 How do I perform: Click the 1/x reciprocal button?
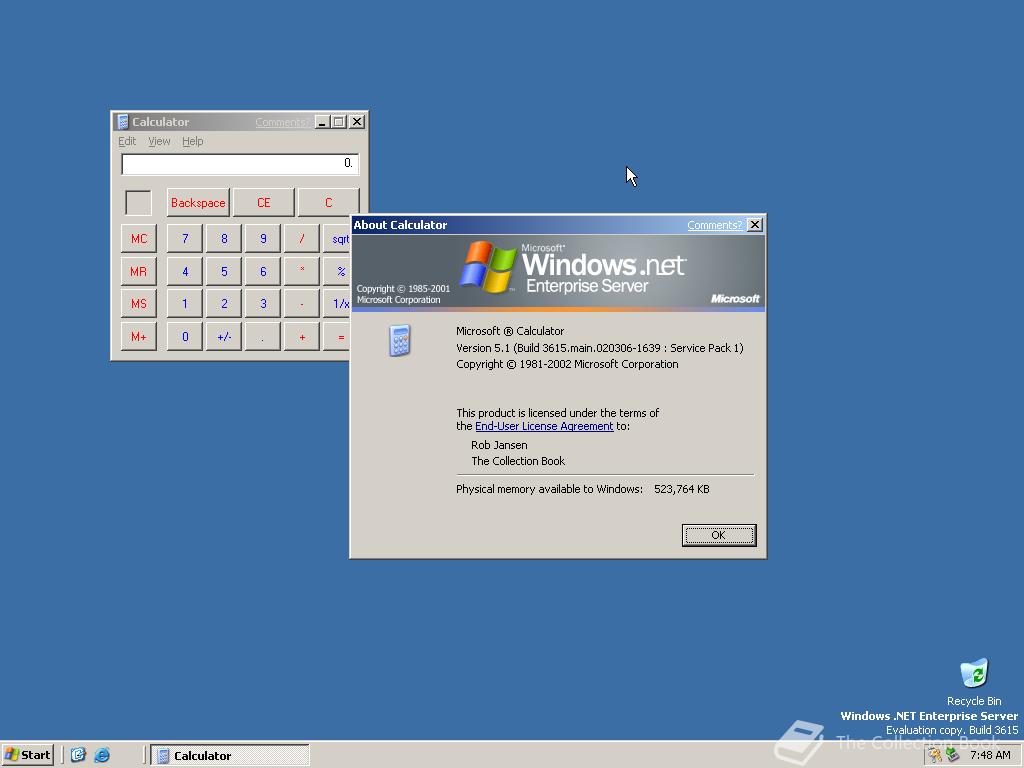pos(337,304)
